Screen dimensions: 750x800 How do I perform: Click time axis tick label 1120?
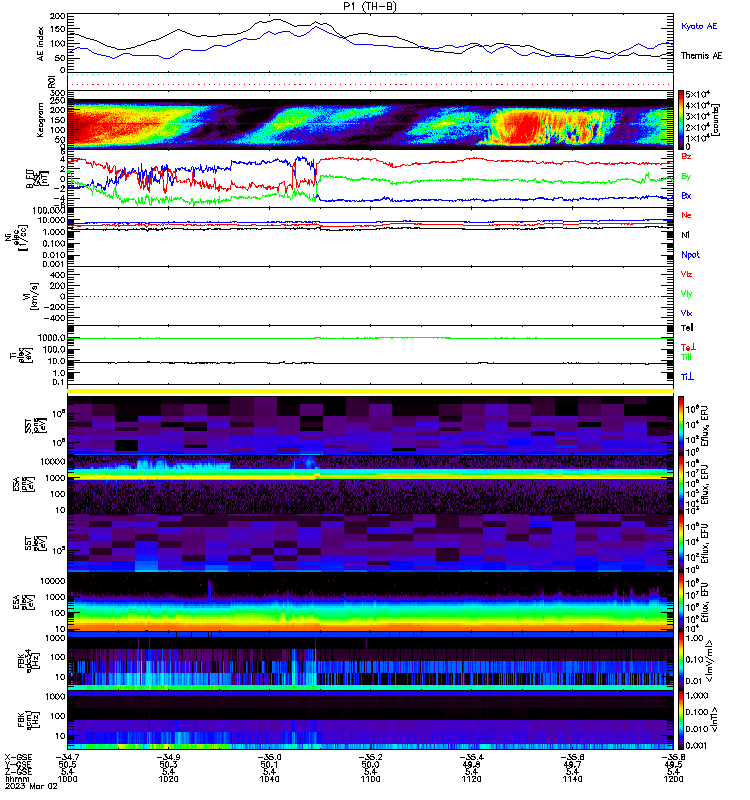click(x=471, y=779)
